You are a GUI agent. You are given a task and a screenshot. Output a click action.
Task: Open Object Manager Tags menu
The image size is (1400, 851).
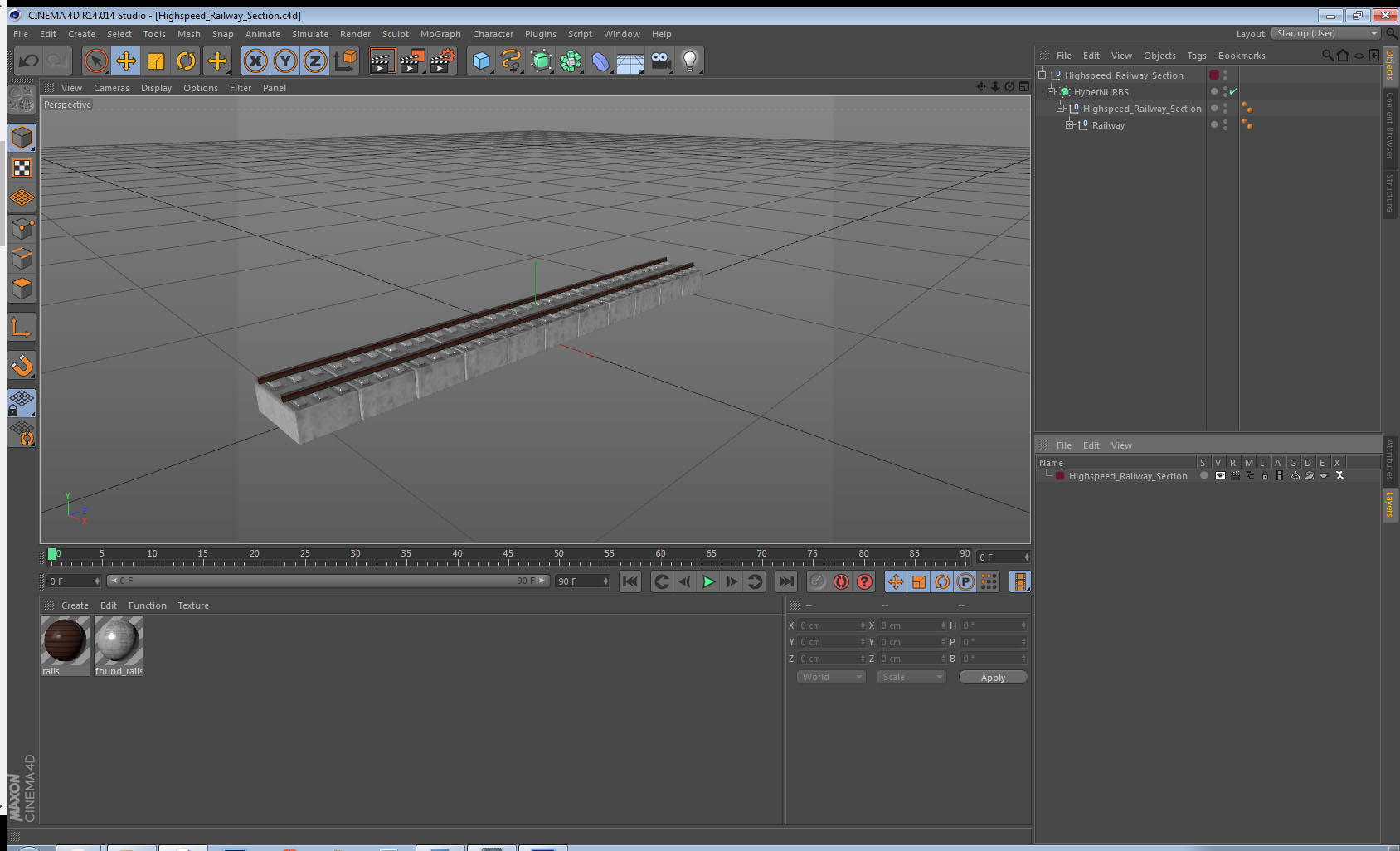[1197, 56]
